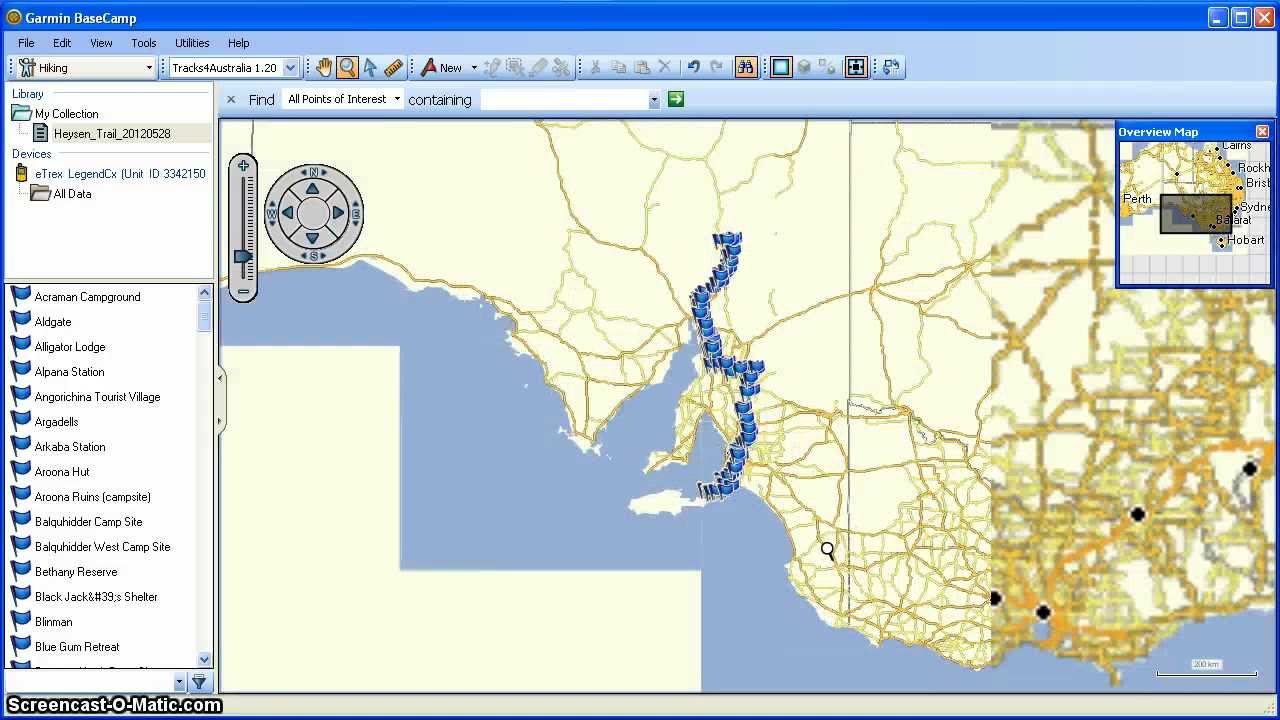Click the Undo arrow
This screenshot has width=1280, height=720.
point(693,68)
